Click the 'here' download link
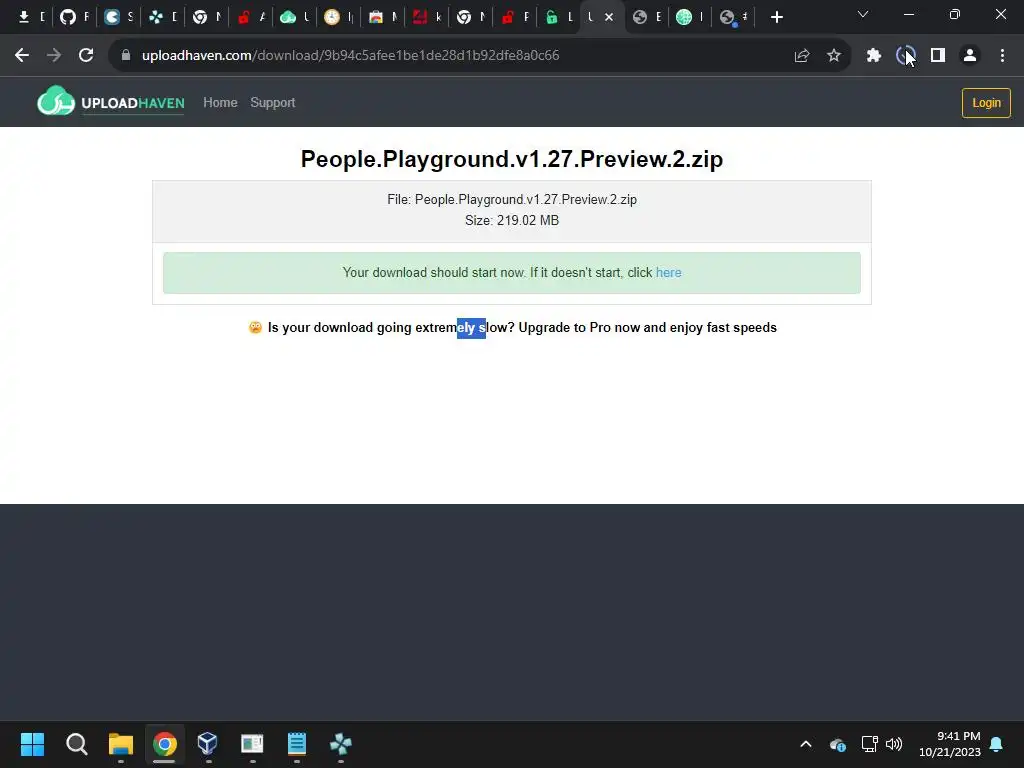The width and height of the screenshot is (1024, 768). pyautogui.click(x=668, y=272)
